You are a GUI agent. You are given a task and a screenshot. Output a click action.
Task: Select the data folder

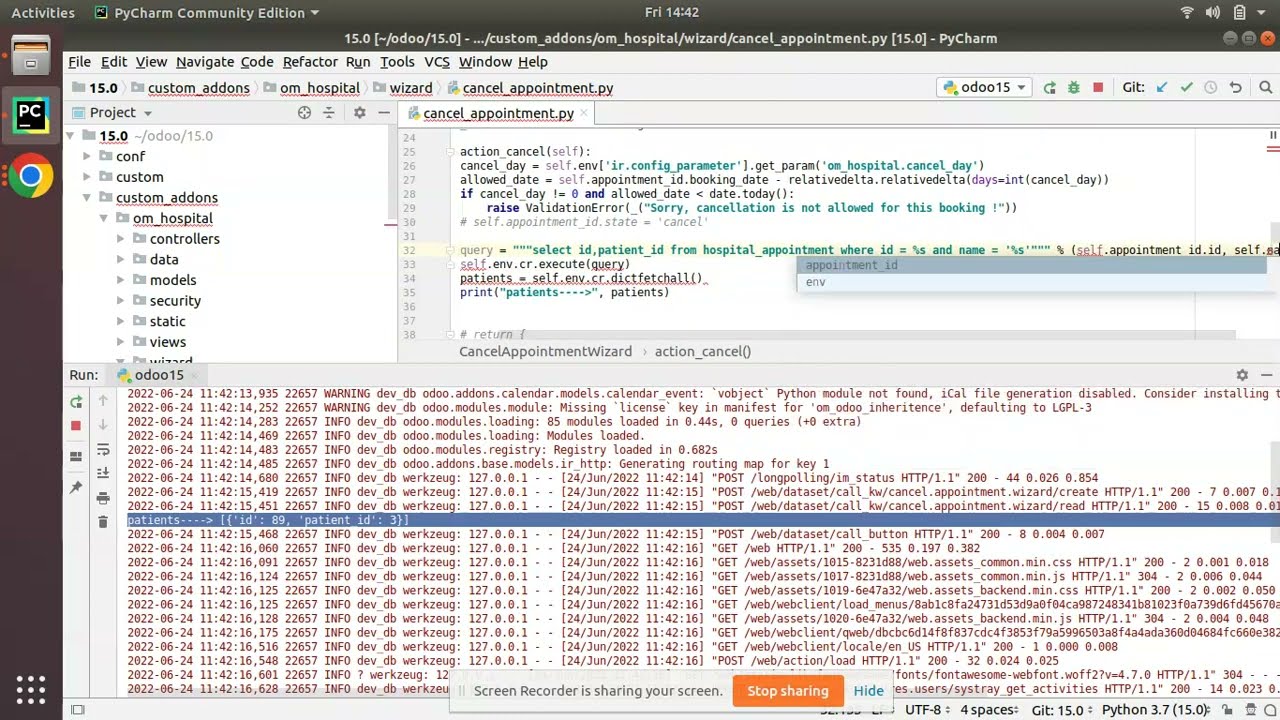coord(164,259)
